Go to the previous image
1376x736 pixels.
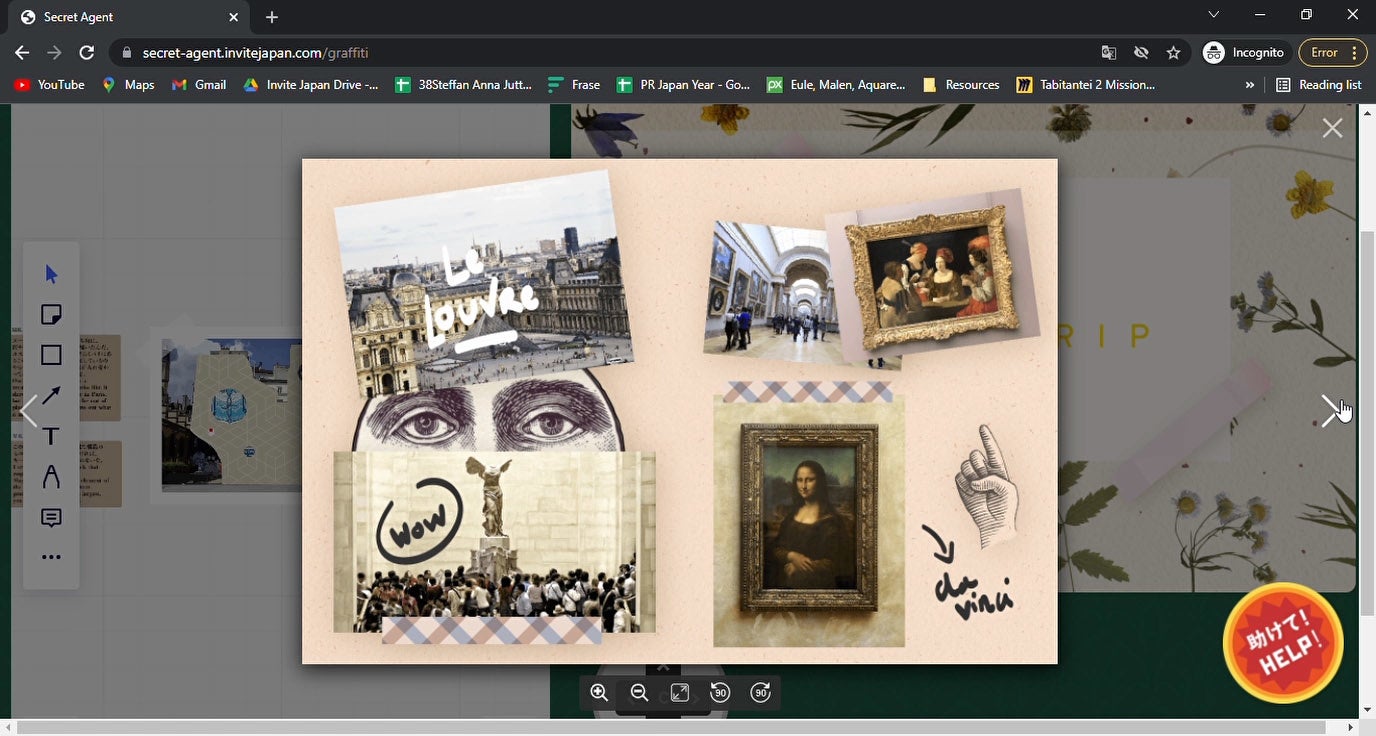coord(29,411)
